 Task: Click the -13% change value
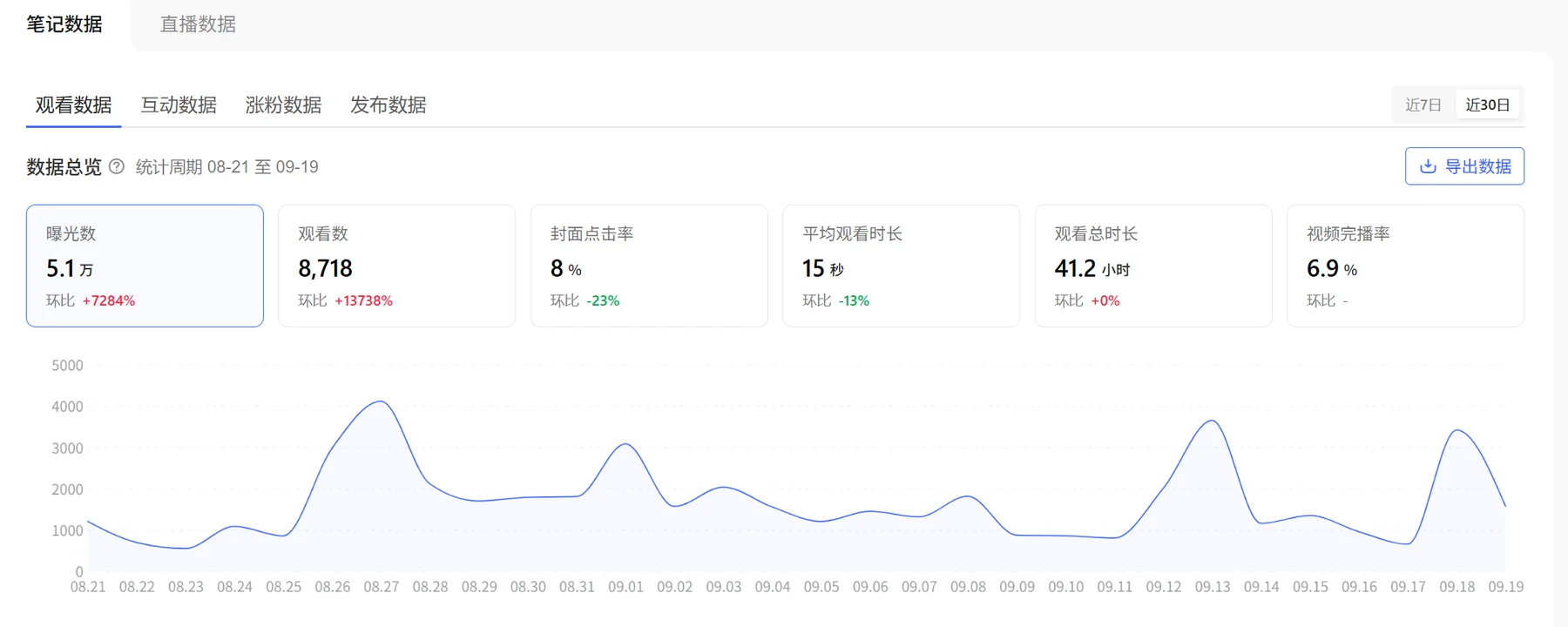pos(854,300)
